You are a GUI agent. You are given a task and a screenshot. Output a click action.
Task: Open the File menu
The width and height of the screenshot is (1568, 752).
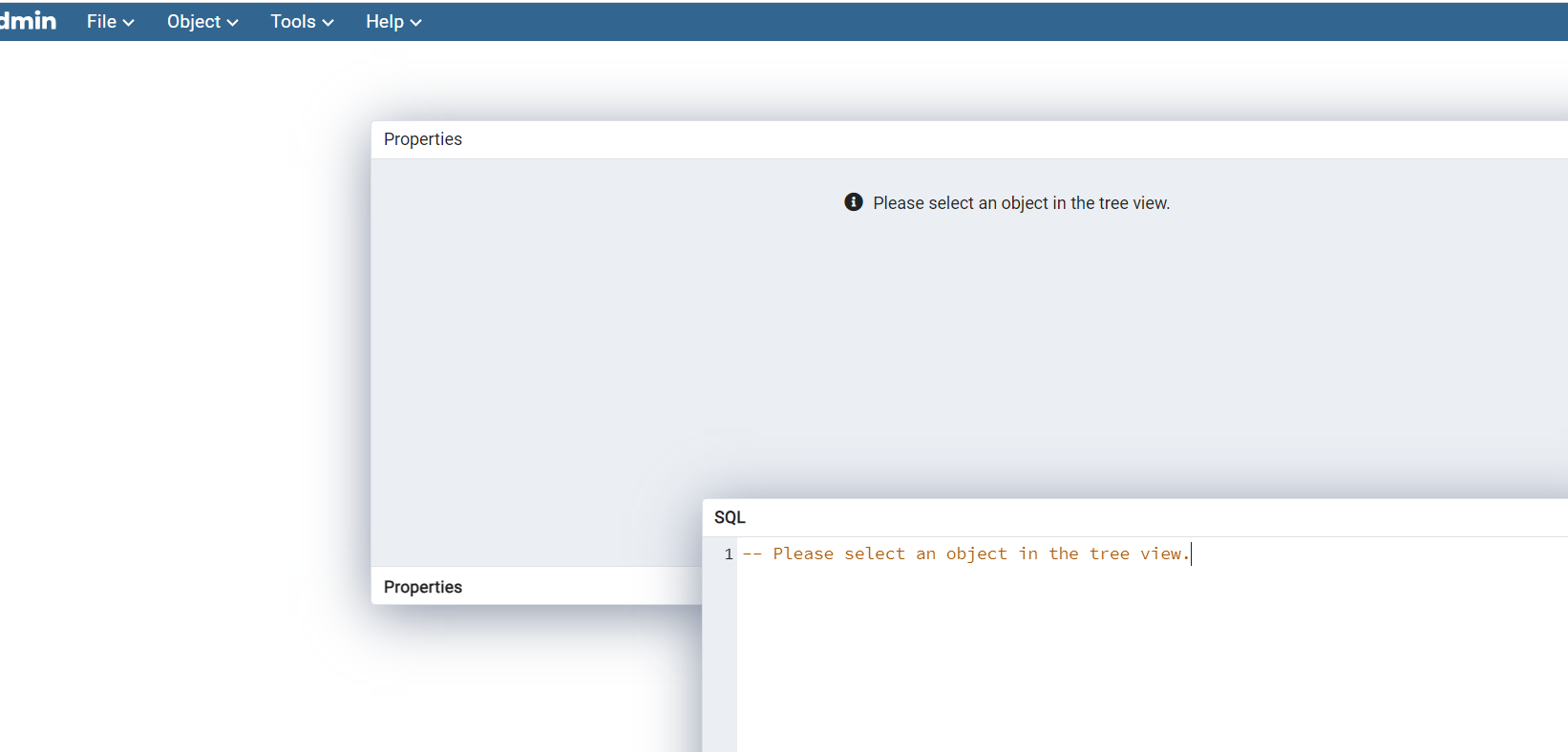point(101,22)
